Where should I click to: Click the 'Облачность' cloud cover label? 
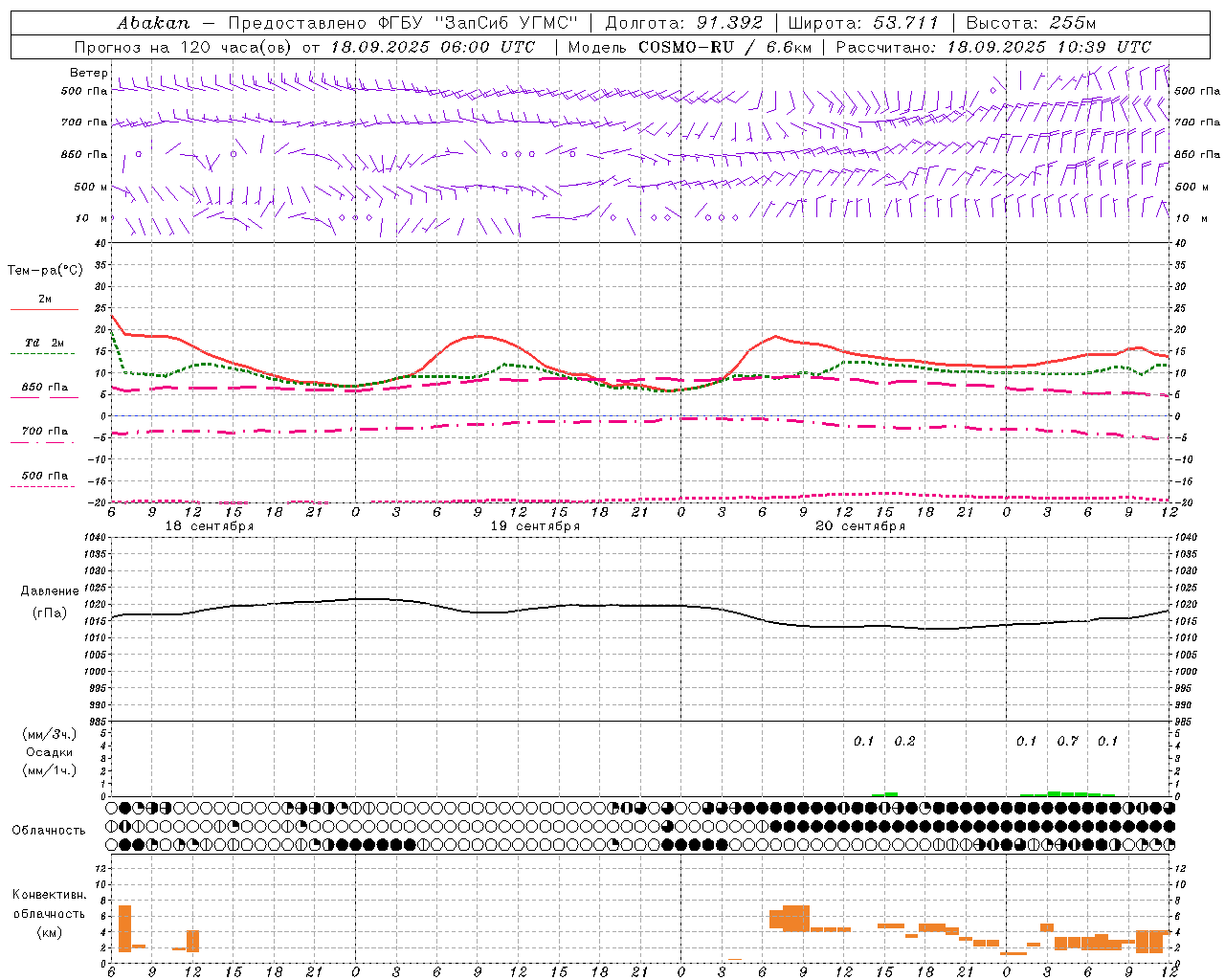point(49,831)
